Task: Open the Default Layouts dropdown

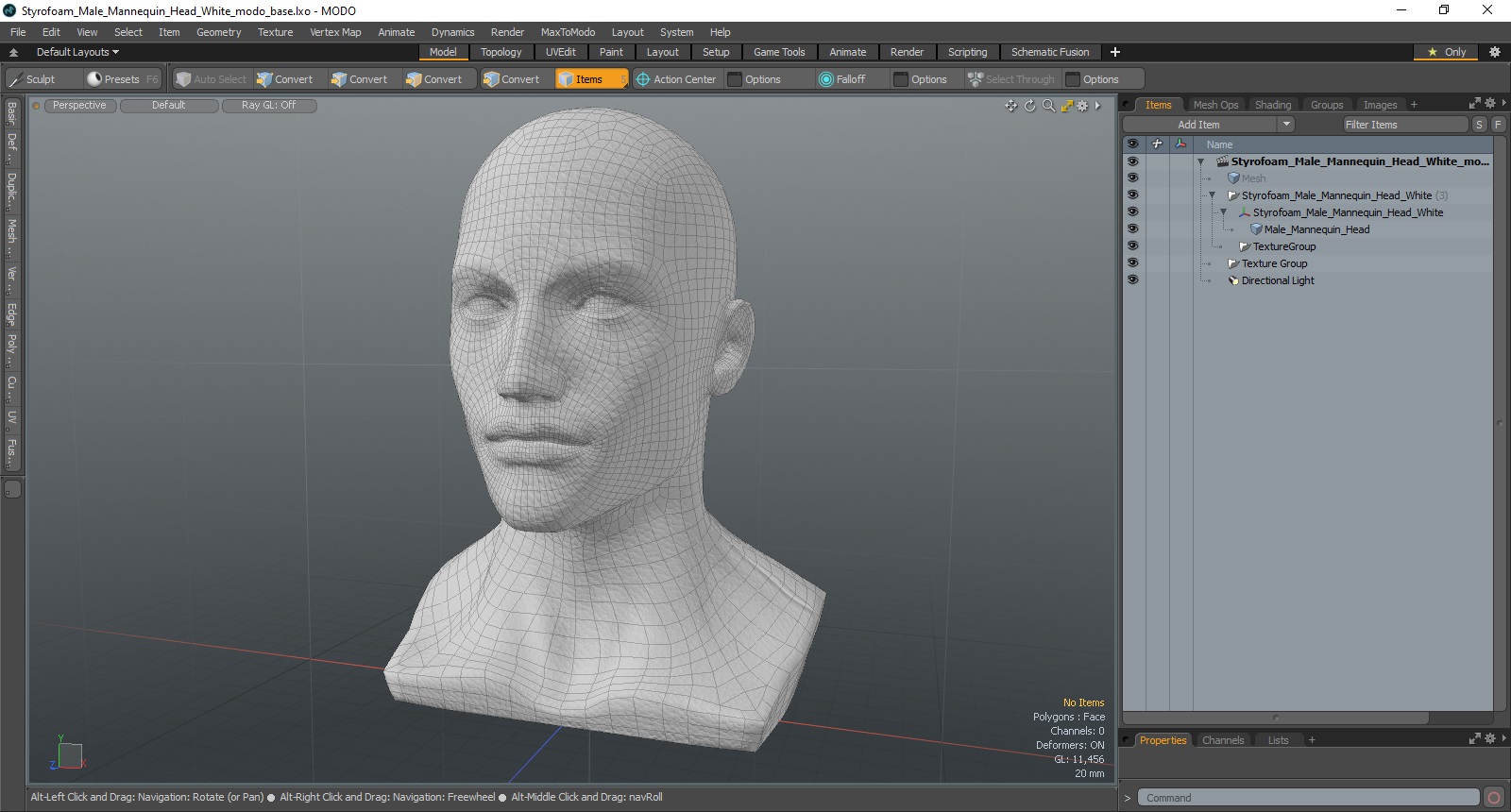Action: pyautogui.click(x=77, y=52)
